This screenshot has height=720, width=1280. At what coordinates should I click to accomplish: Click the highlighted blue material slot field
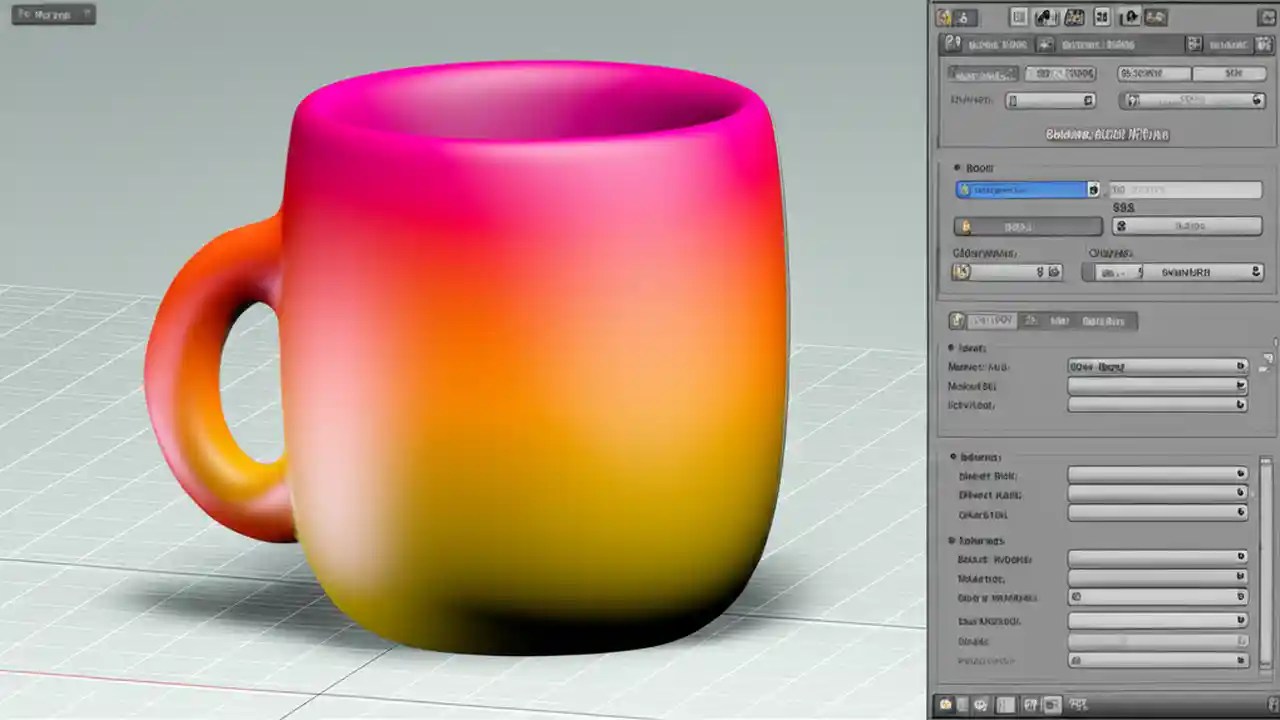click(x=1020, y=189)
